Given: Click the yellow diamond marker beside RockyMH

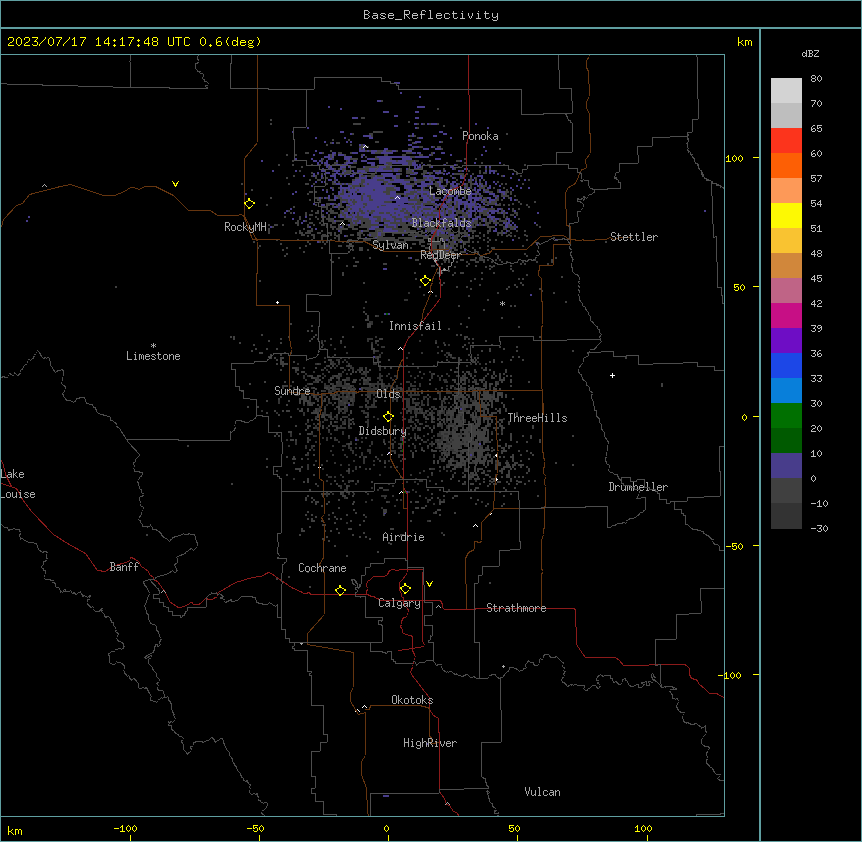Looking at the screenshot, I should pyautogui.click(x=250, y=203).
